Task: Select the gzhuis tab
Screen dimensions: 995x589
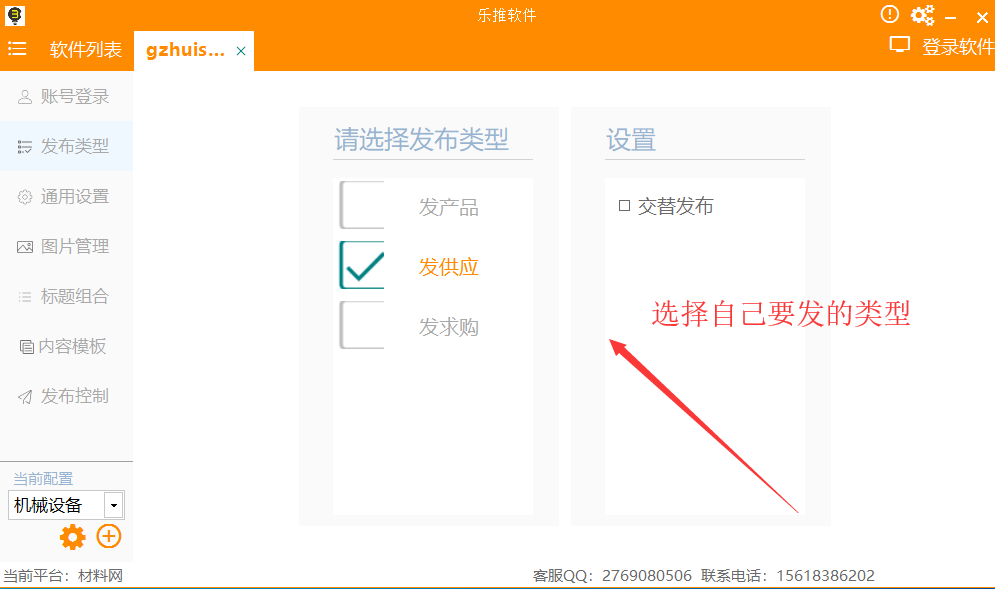Action: [186, 50]
